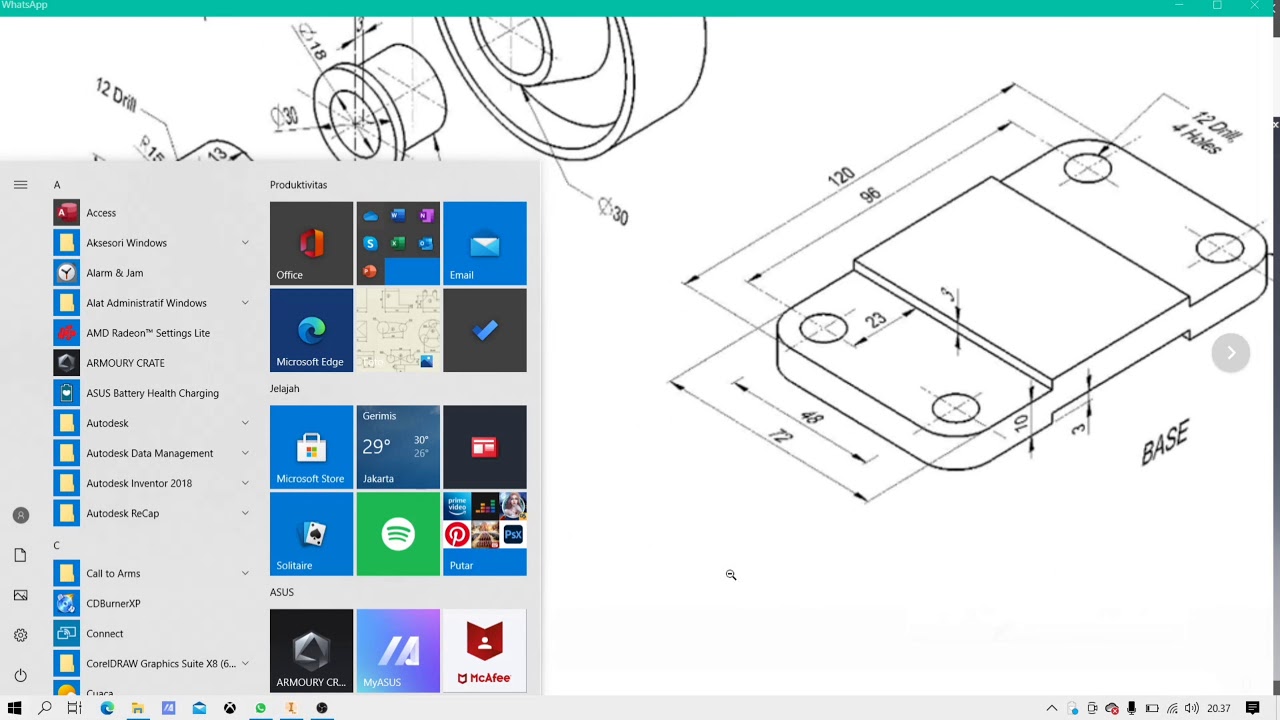Open the OBS Studio taskbar icon
This screenshot has height=720, width=1280.
pos(322,708)
